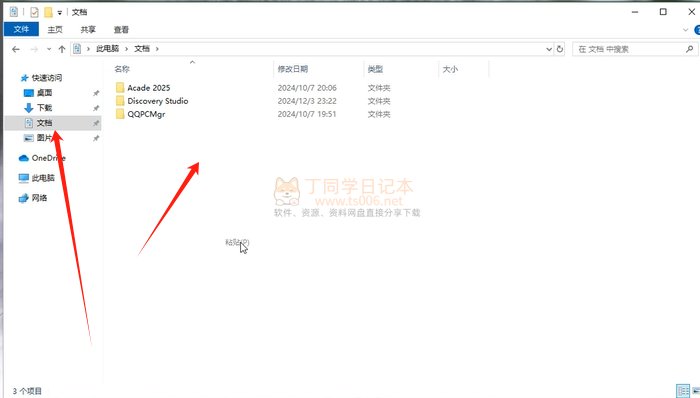
Task: Switch to the 主页 ribbon tab
Action: 55,29
